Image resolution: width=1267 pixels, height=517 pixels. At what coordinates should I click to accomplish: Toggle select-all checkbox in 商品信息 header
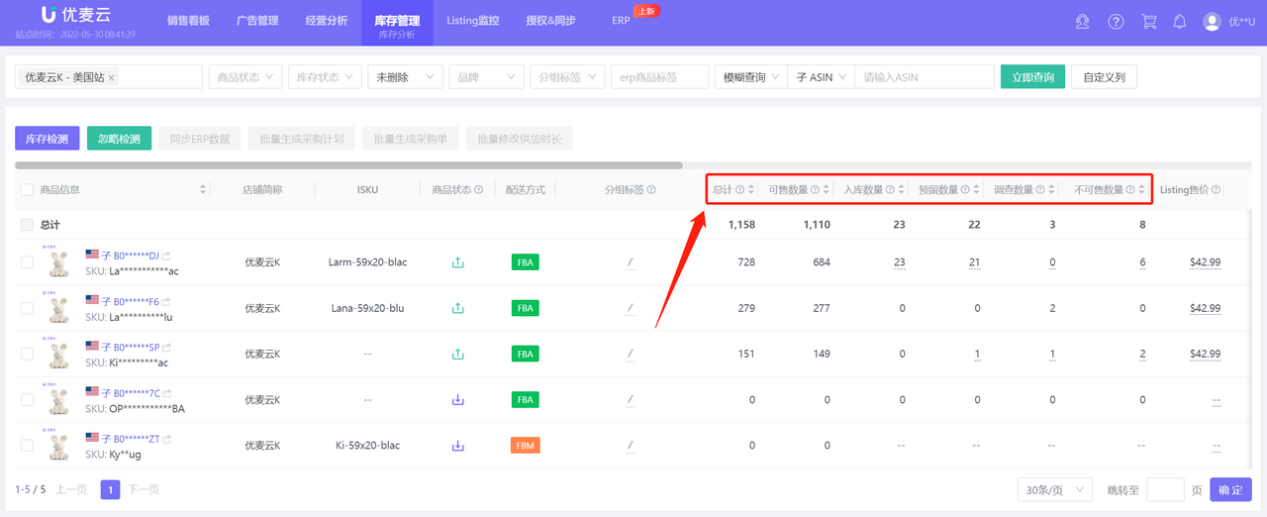click(27, 189)
